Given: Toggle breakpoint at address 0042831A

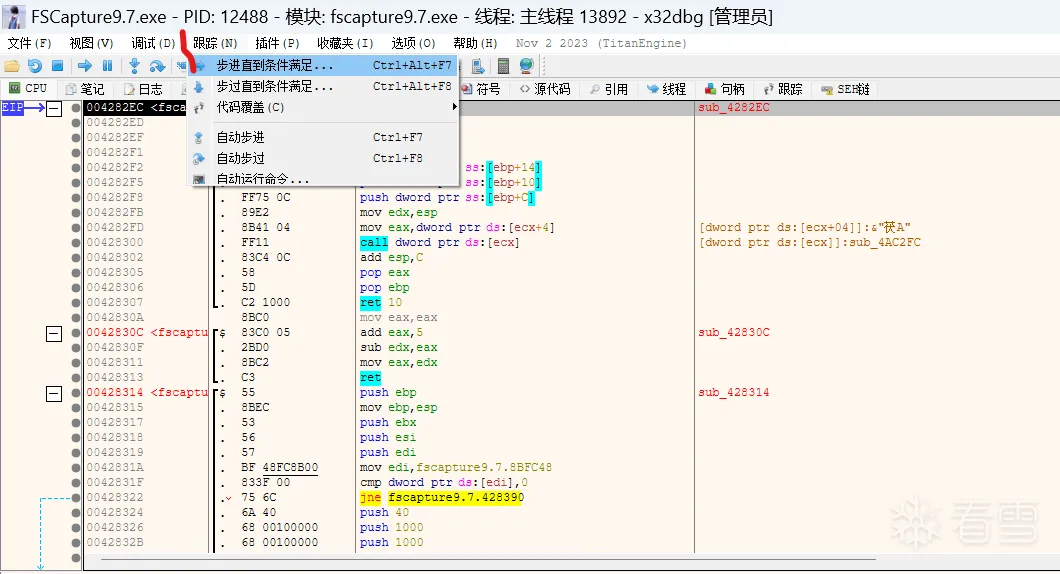Looking at the screenshot, I should click(x=76, y=467).
